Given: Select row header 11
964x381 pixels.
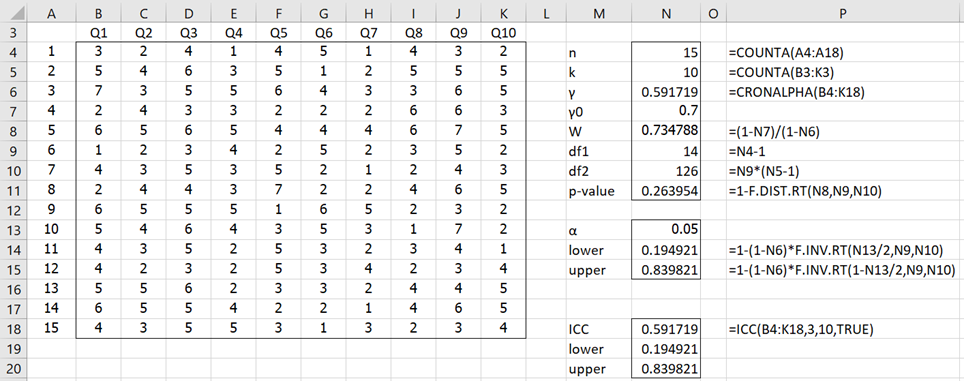Looking at the screenshot, I should 14,193.
